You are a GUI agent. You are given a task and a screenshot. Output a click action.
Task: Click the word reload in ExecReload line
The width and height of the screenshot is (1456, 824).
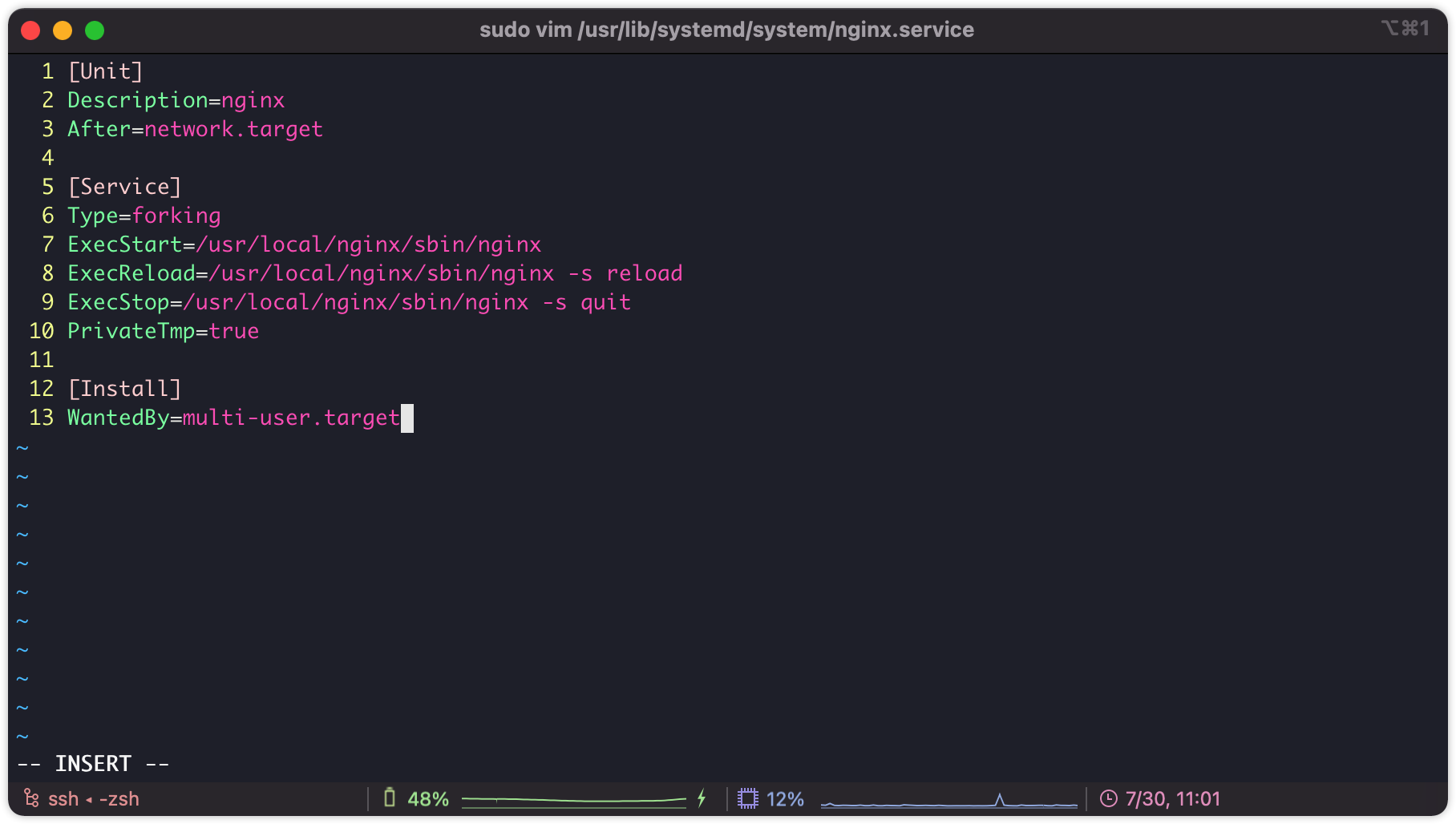pos(645,273)
